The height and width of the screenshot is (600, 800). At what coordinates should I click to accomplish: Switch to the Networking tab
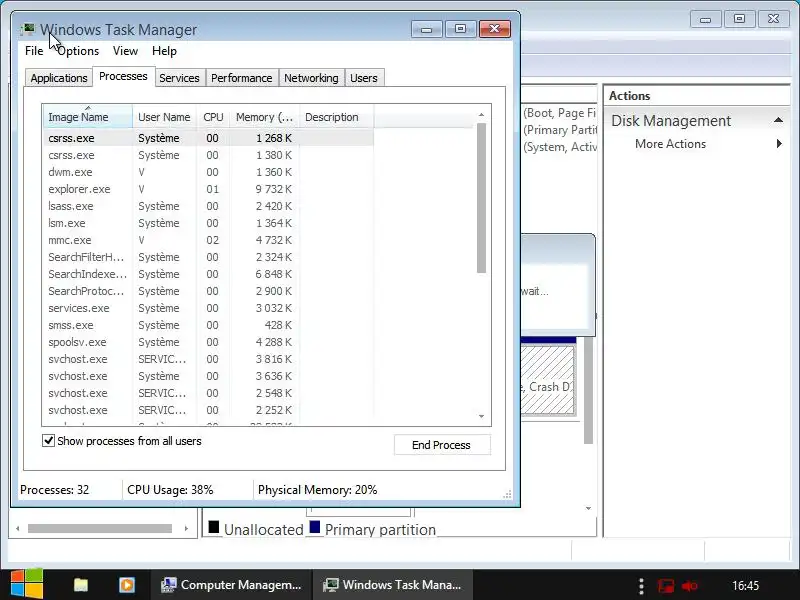tap(311, 78)
